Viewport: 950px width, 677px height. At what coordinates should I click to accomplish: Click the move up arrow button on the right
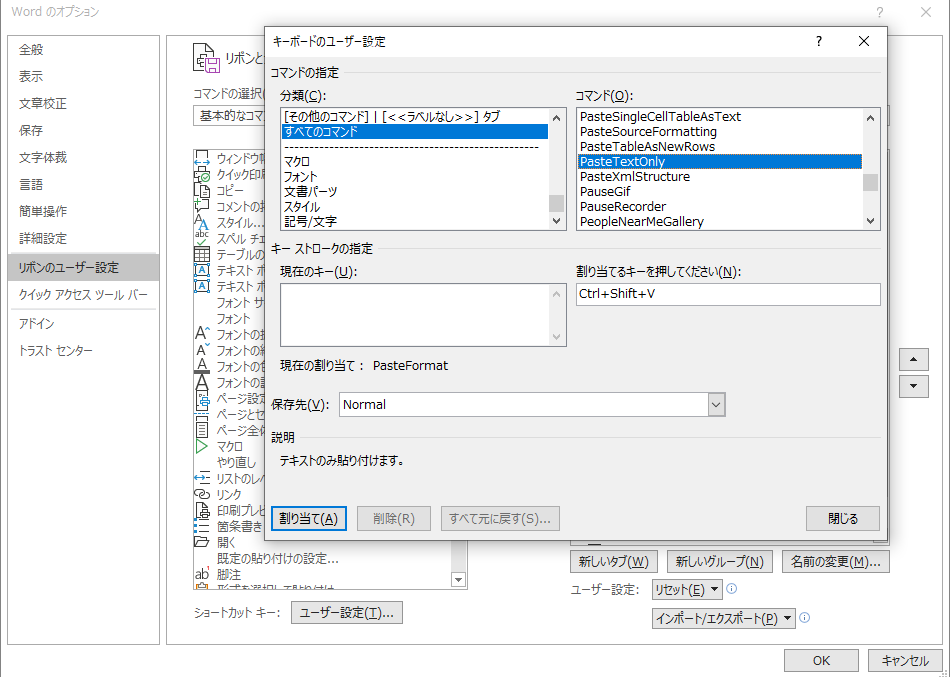[914, 360]
